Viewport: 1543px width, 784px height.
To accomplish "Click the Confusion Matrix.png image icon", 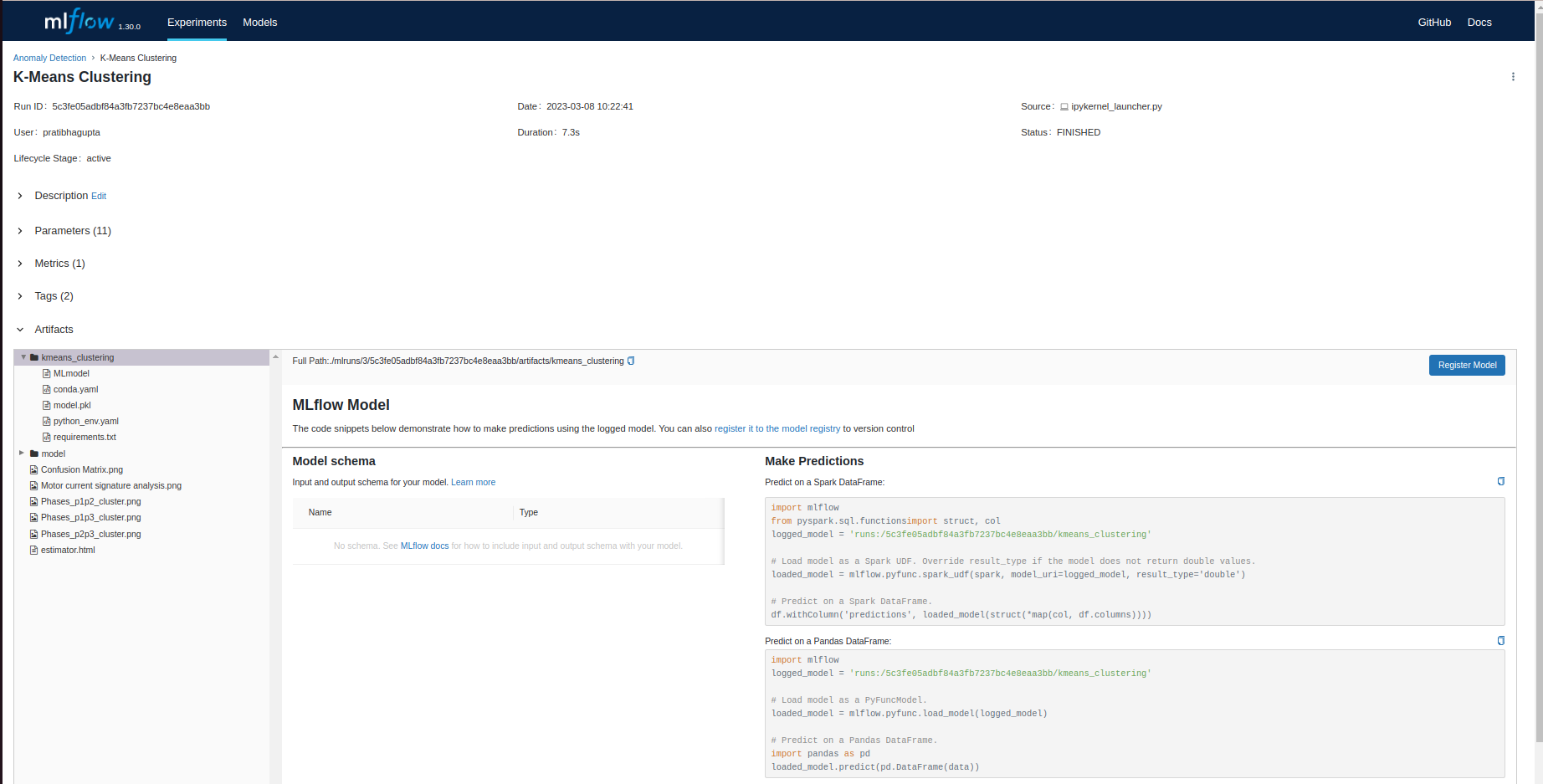I will [34, 469].
